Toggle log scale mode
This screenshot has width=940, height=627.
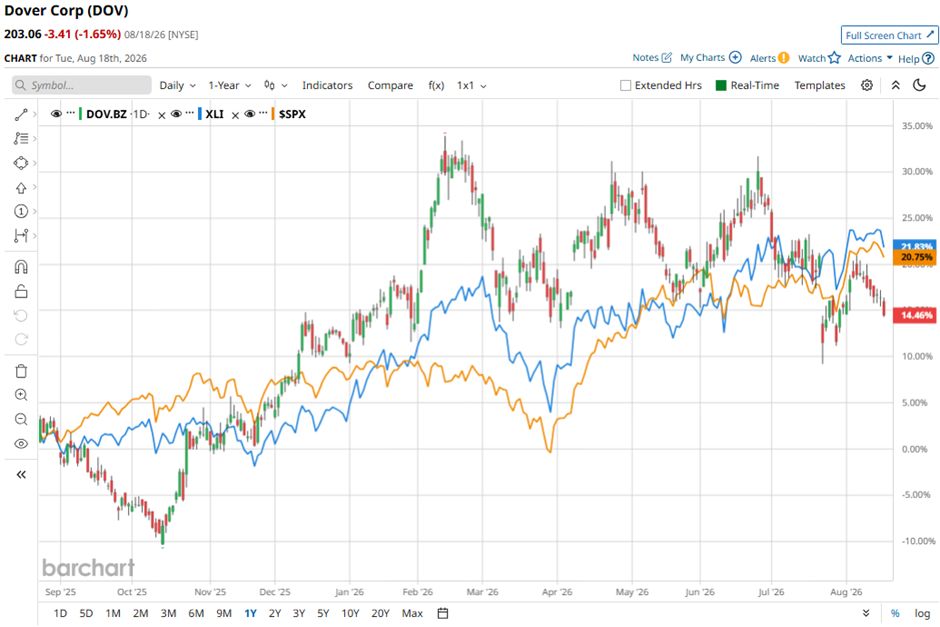point(922,613)
